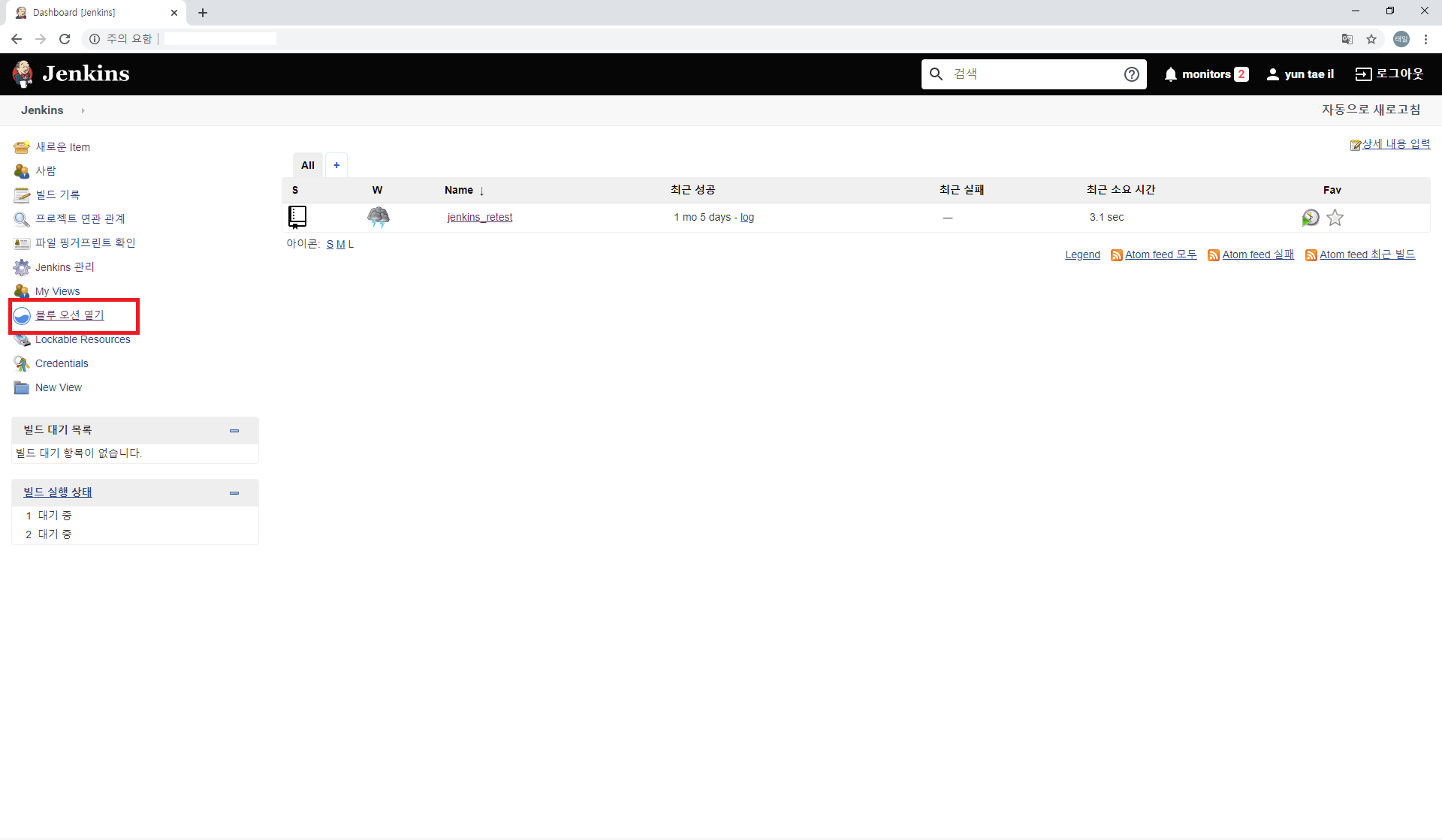Click the user profile icon beside yun tae il
This screenshot has height=840, width=1442.
pyautogui.click(x=1273, y=74)
